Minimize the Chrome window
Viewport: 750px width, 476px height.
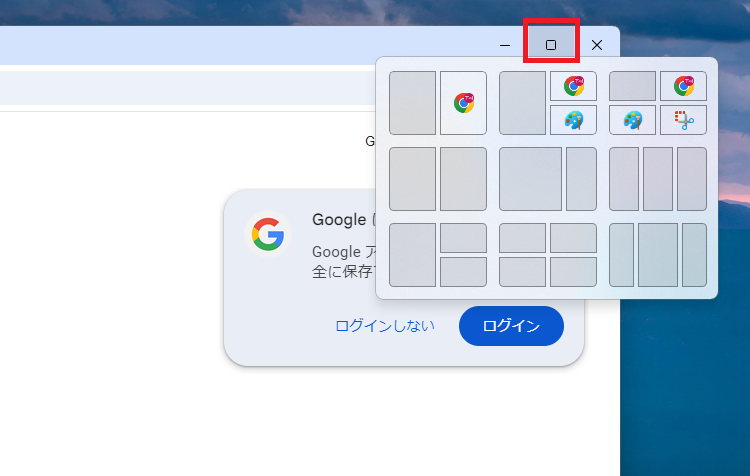tap(505, 45)
